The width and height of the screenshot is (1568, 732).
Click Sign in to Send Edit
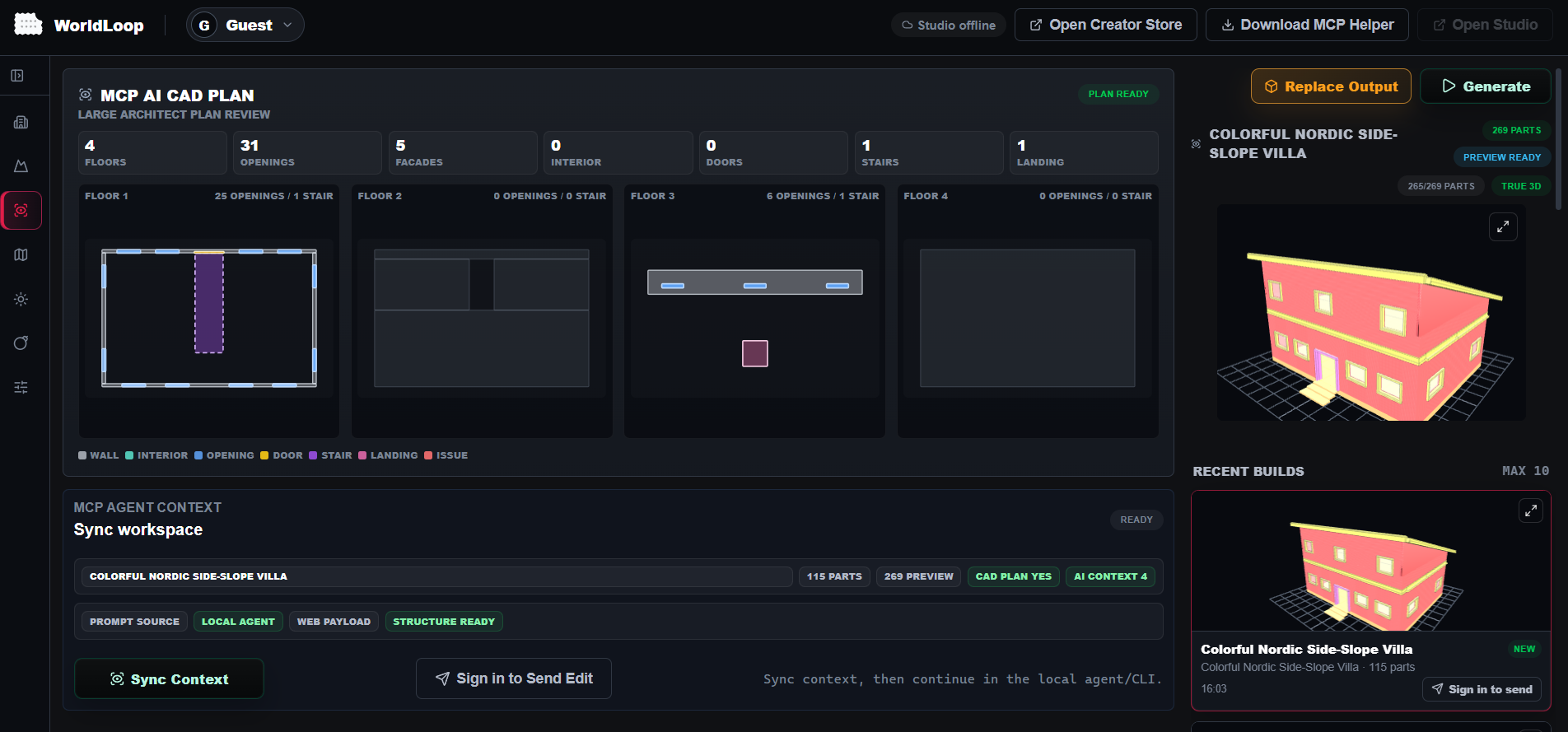[x=514, y=678]
